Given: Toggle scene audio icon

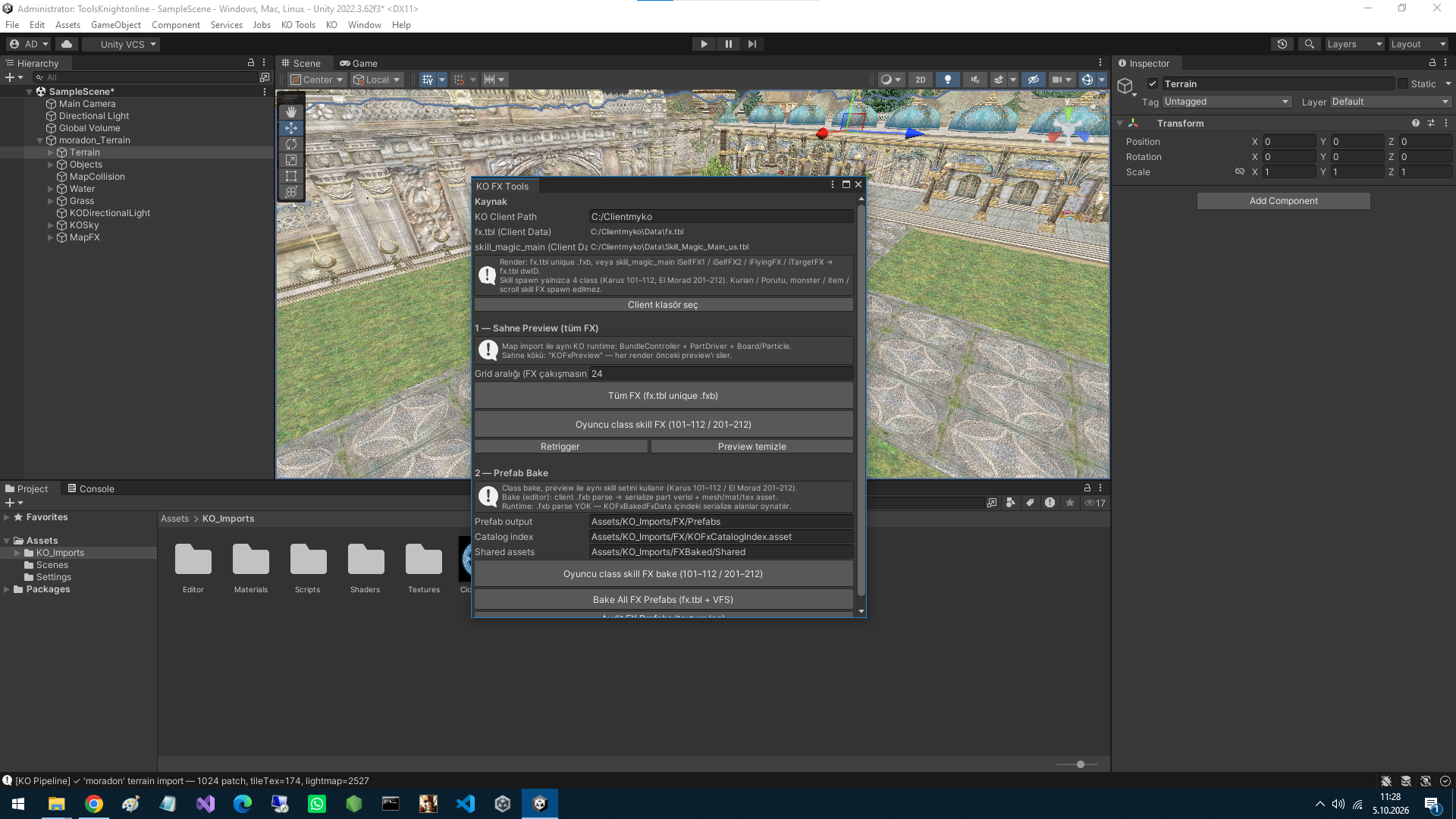Looking at the screenshot, I should pos(975,80).
